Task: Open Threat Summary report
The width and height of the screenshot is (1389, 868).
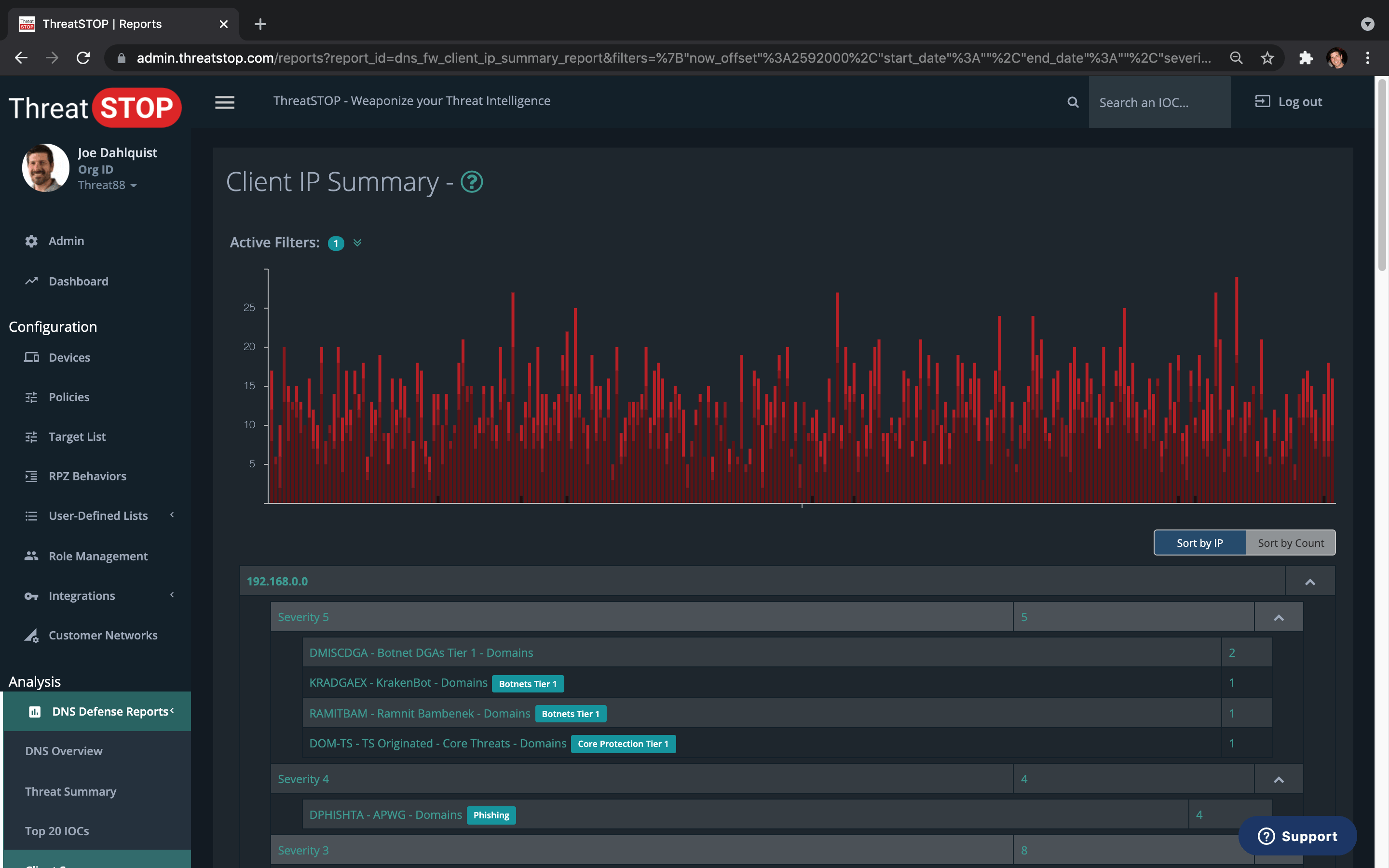Action: coord(70,791)
